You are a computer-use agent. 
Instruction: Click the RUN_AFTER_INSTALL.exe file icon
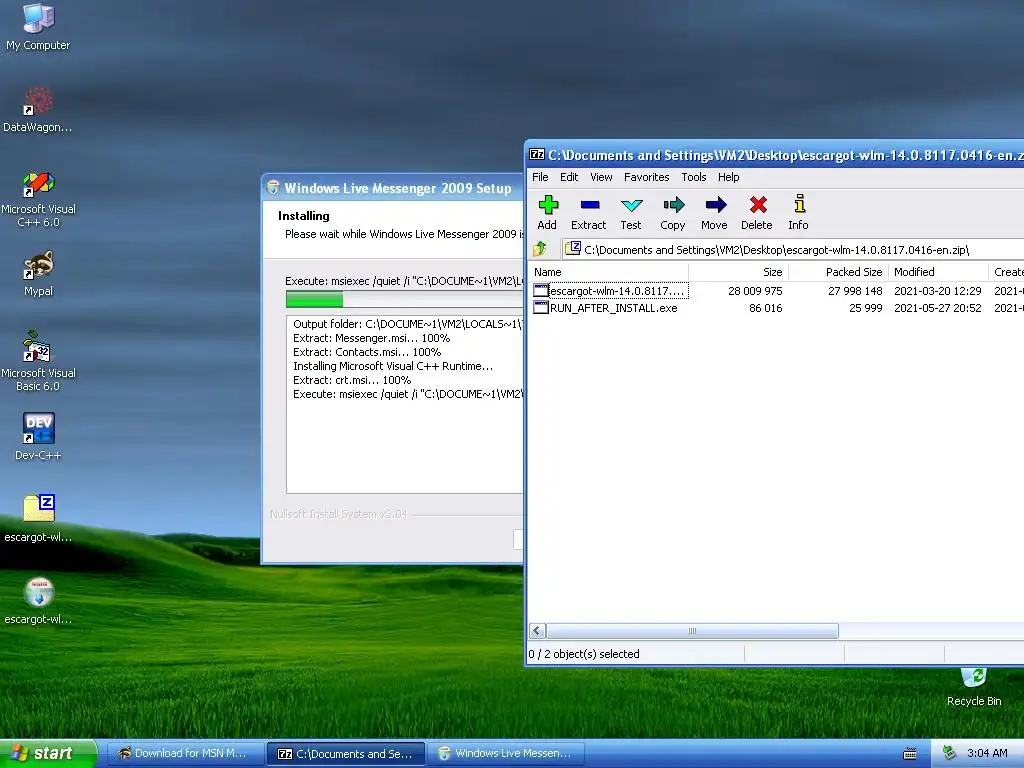pyautogui.click(x=541, y=308)
